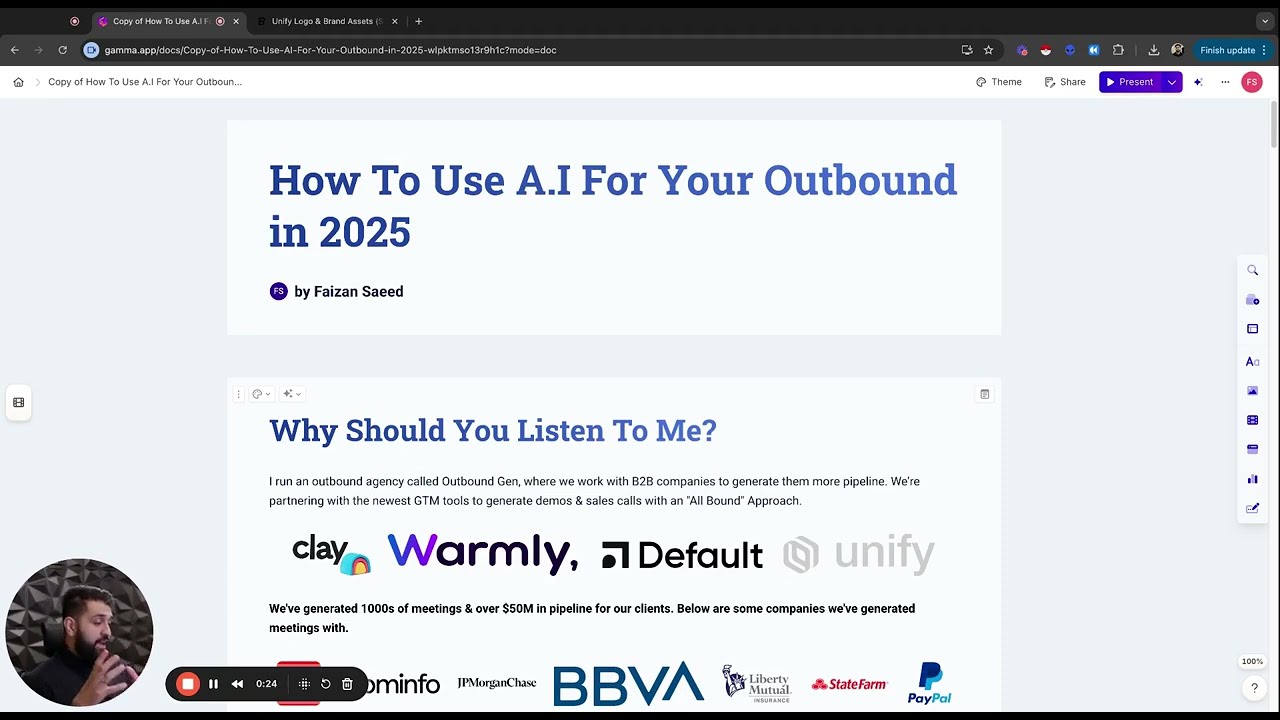Click the Finish update button
1280x720 pixels.
1233,50
